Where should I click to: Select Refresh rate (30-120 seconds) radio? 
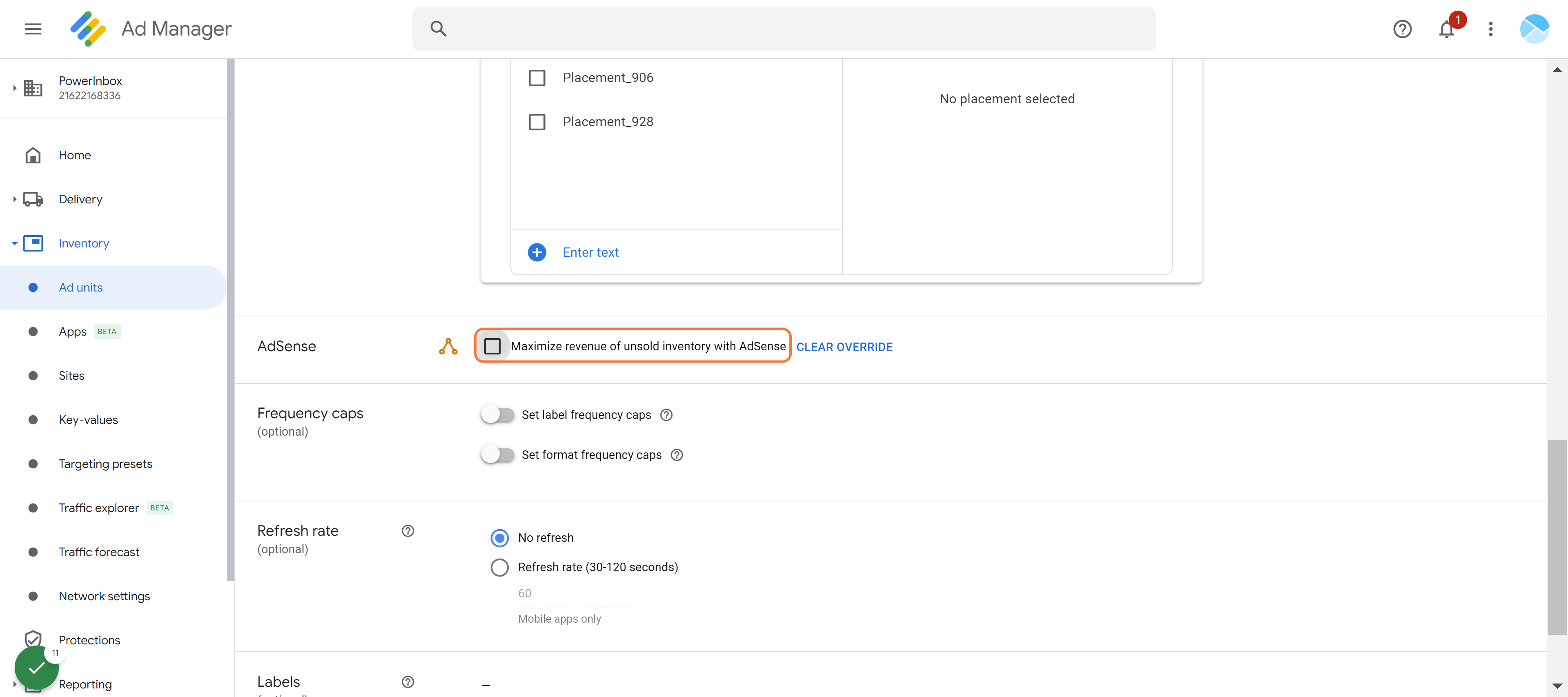[x=500, y=567]
